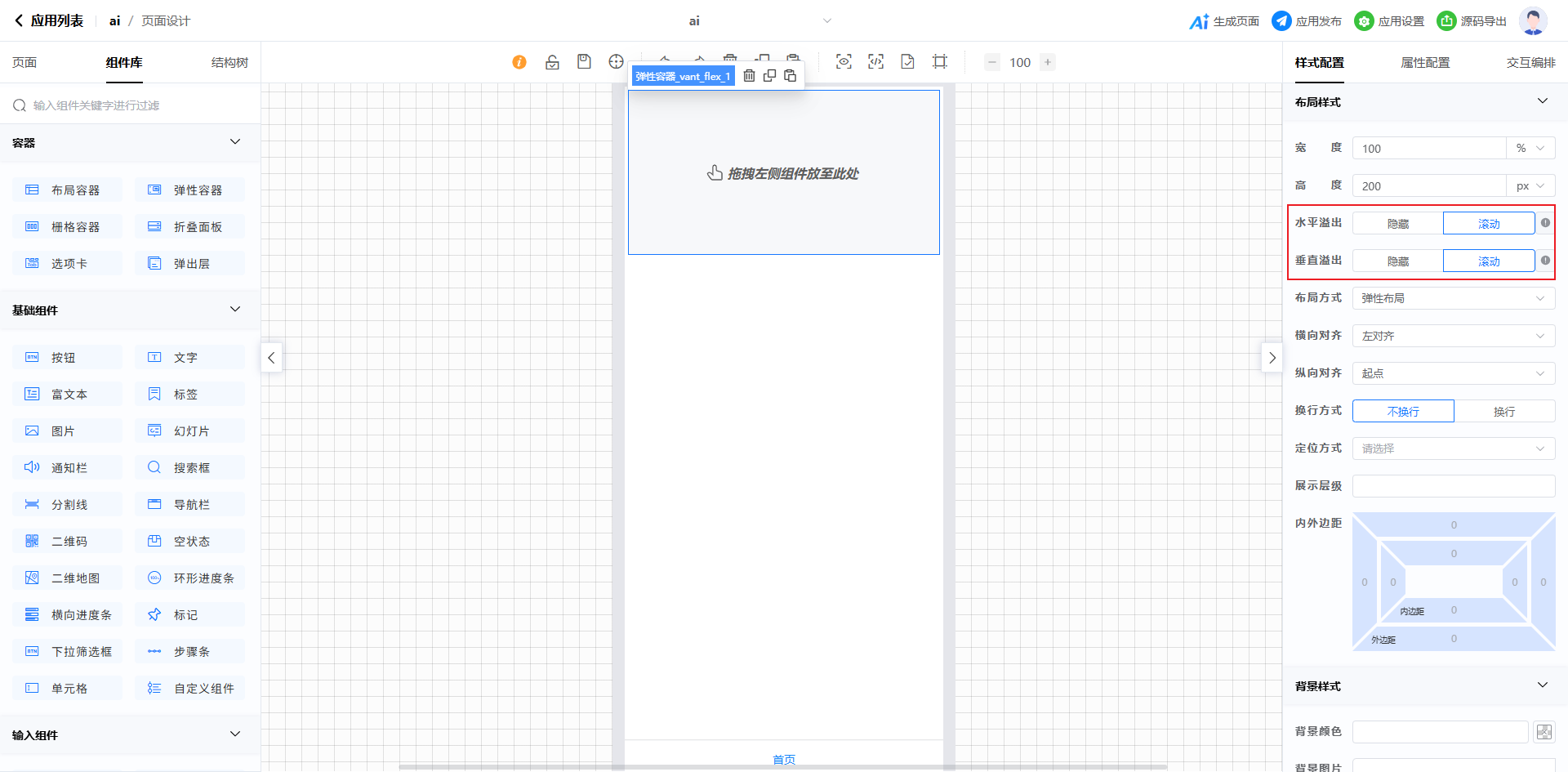Open the 布局方式 layout dropdown
This screenshot has height=772, width=1568.
coord(1453,299)
